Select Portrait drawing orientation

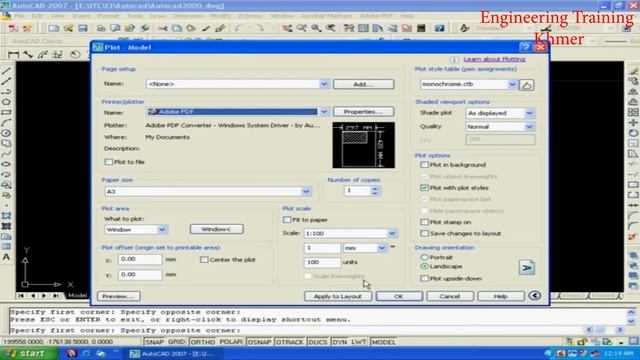[424, 257]
